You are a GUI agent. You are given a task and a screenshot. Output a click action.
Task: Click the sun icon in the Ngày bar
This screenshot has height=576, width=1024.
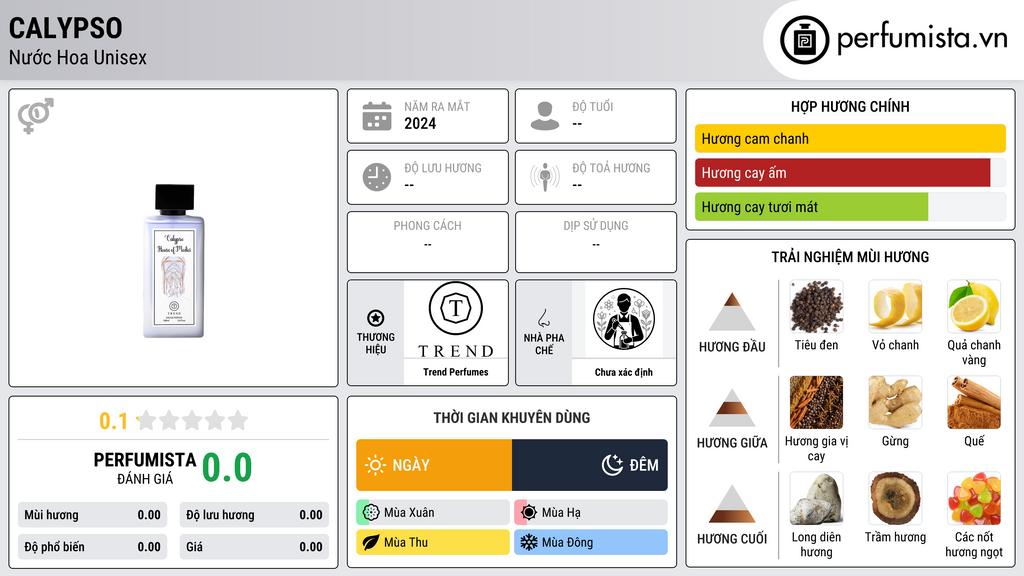coord(376,465)
